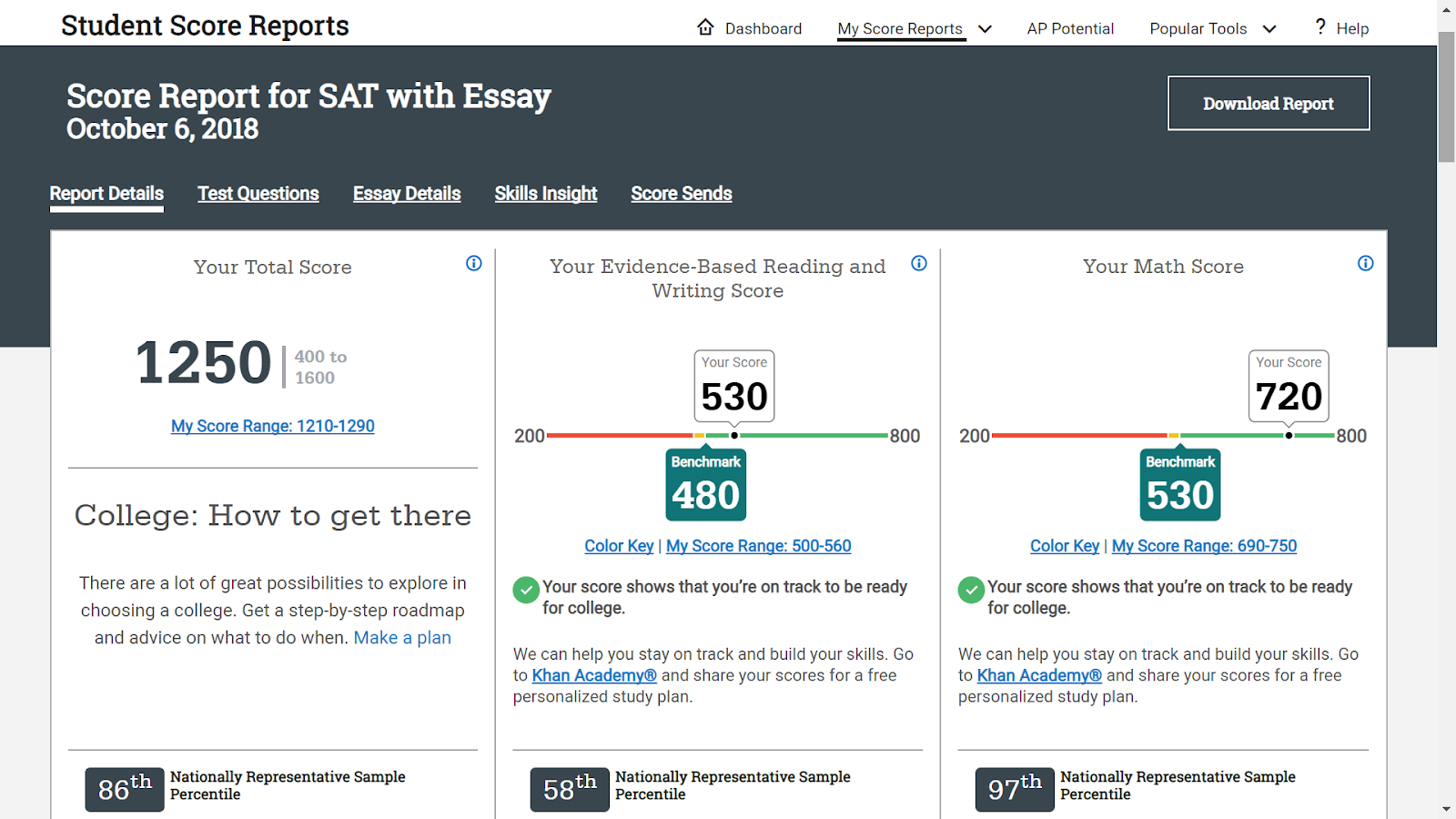Click the Download Report button
This screenshot has height=819, width=1456.
1269,103
